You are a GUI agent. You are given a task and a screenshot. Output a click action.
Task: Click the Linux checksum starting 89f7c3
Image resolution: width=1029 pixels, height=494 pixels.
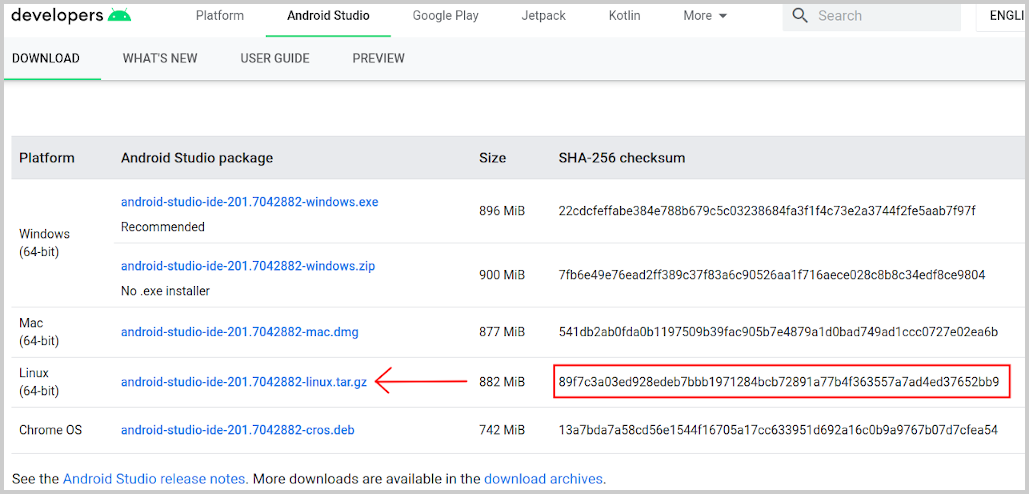tap(780, 382)
